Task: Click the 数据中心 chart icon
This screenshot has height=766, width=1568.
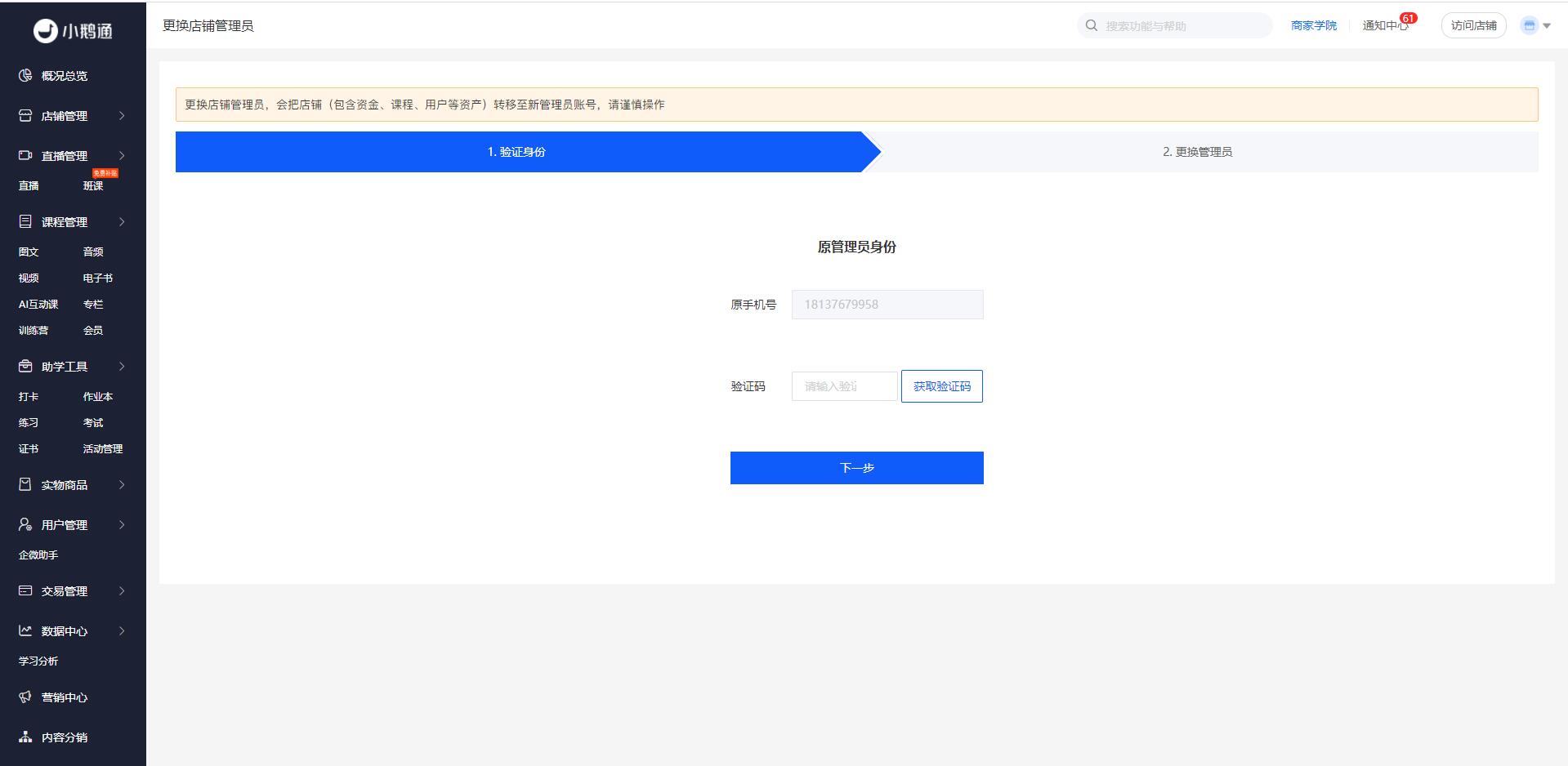Action: tap(25, 630)
